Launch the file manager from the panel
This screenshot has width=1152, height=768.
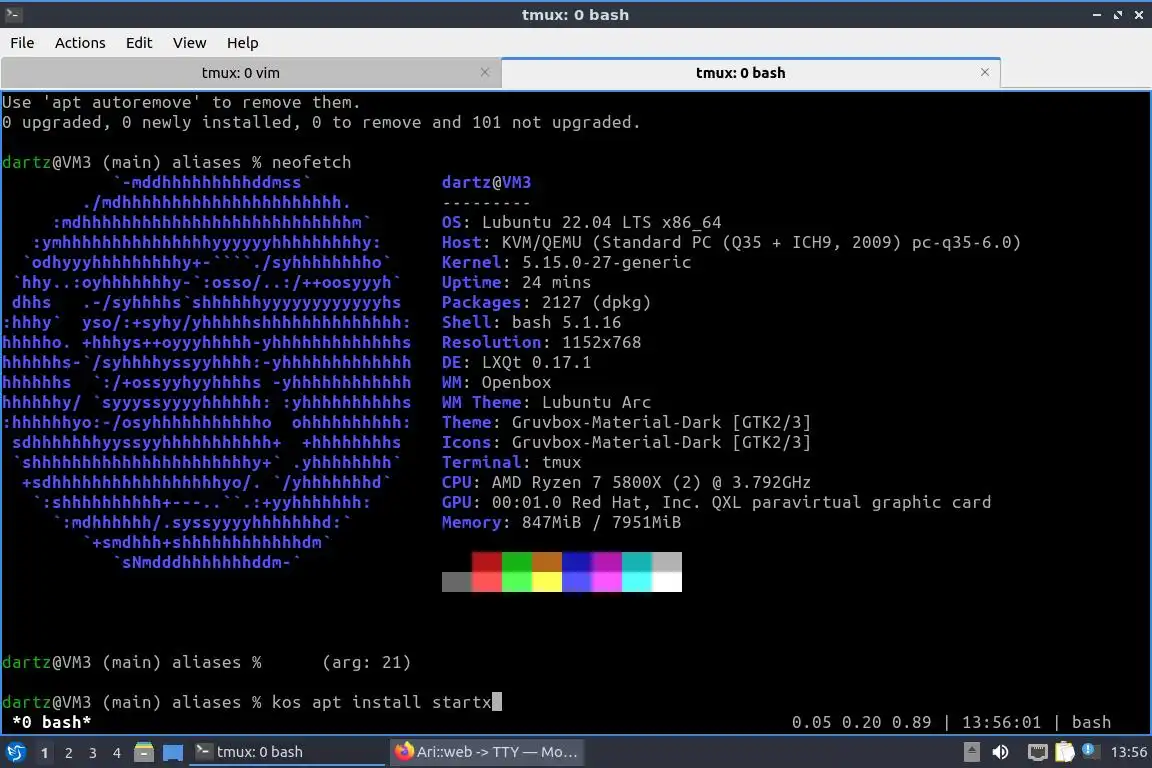pyautogui.click(x=144, y=752)
